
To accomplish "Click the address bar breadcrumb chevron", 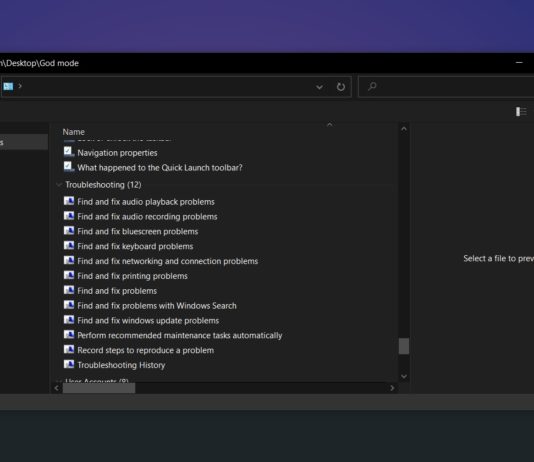I will coord(20,86).
